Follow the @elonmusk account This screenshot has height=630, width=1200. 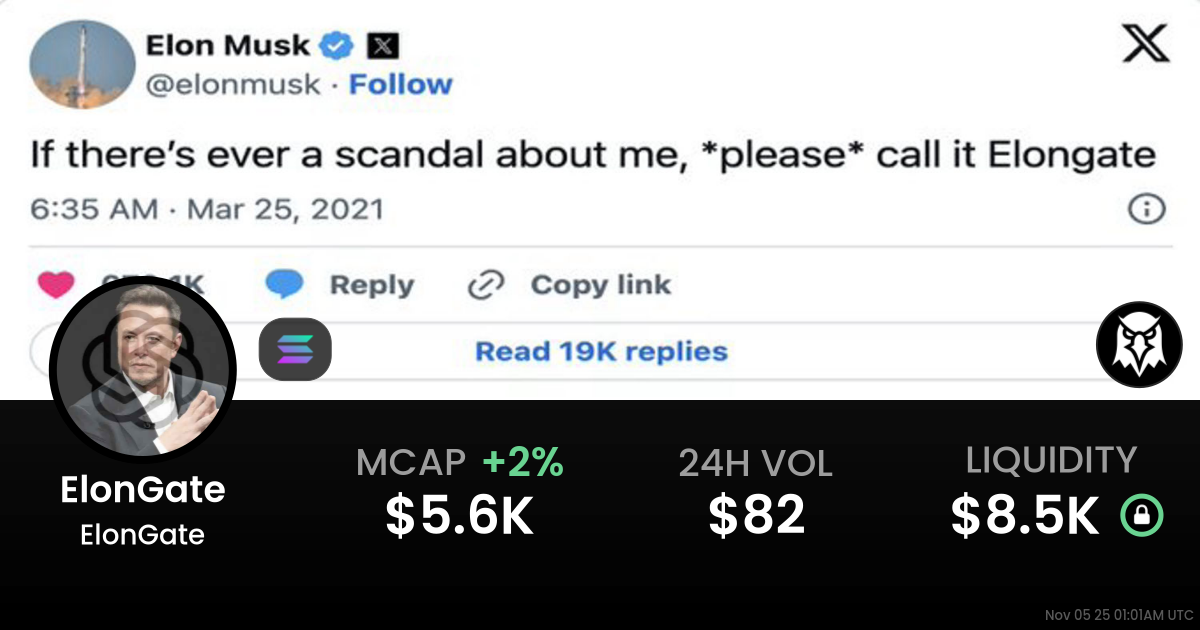point(400,84)
